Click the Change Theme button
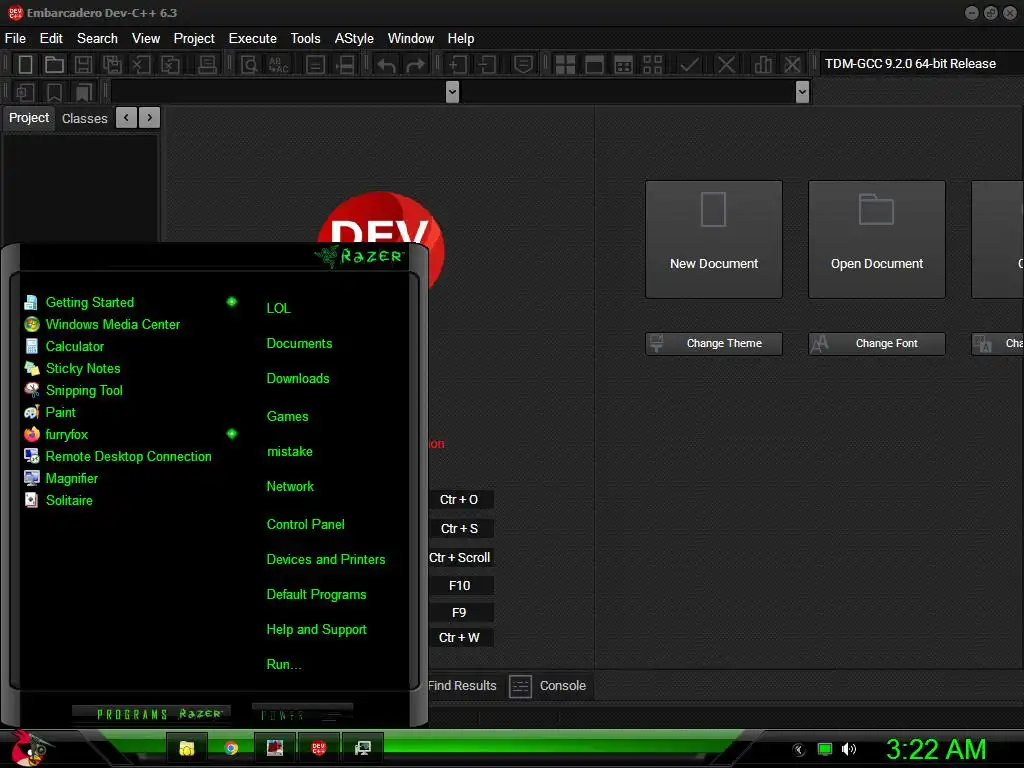1024x768 pixels. coord(714,344)
